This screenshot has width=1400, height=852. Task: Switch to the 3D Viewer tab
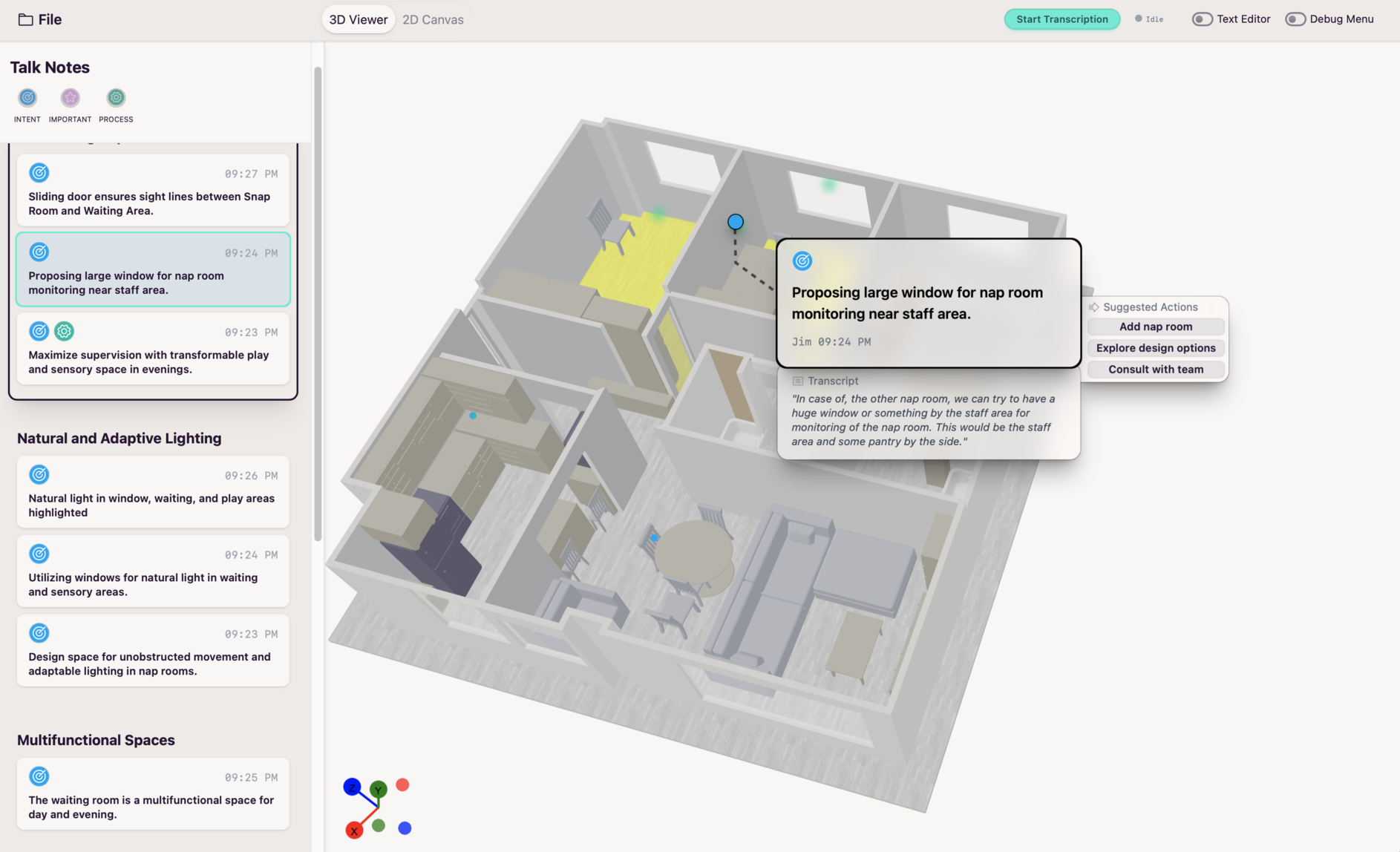point(358,19)
